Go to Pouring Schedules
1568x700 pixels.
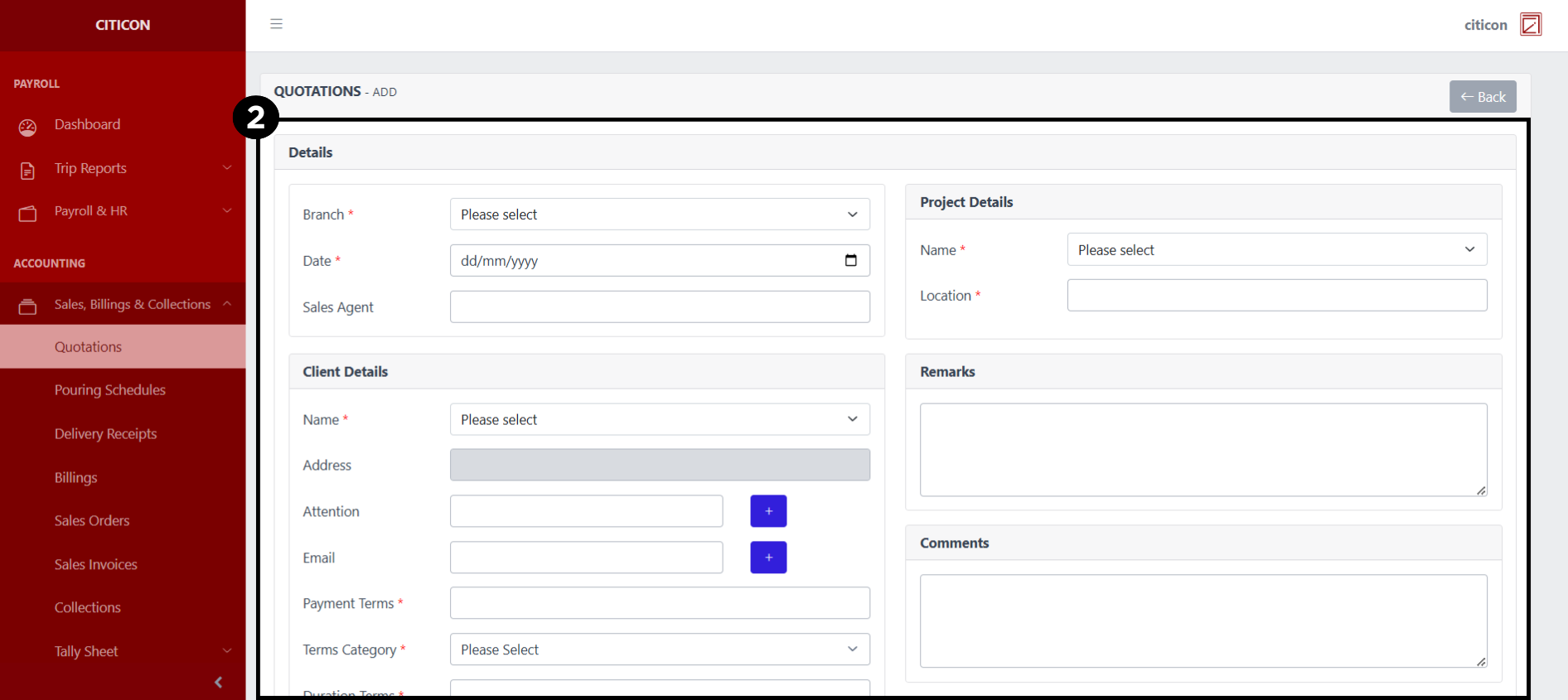[109, 390]
